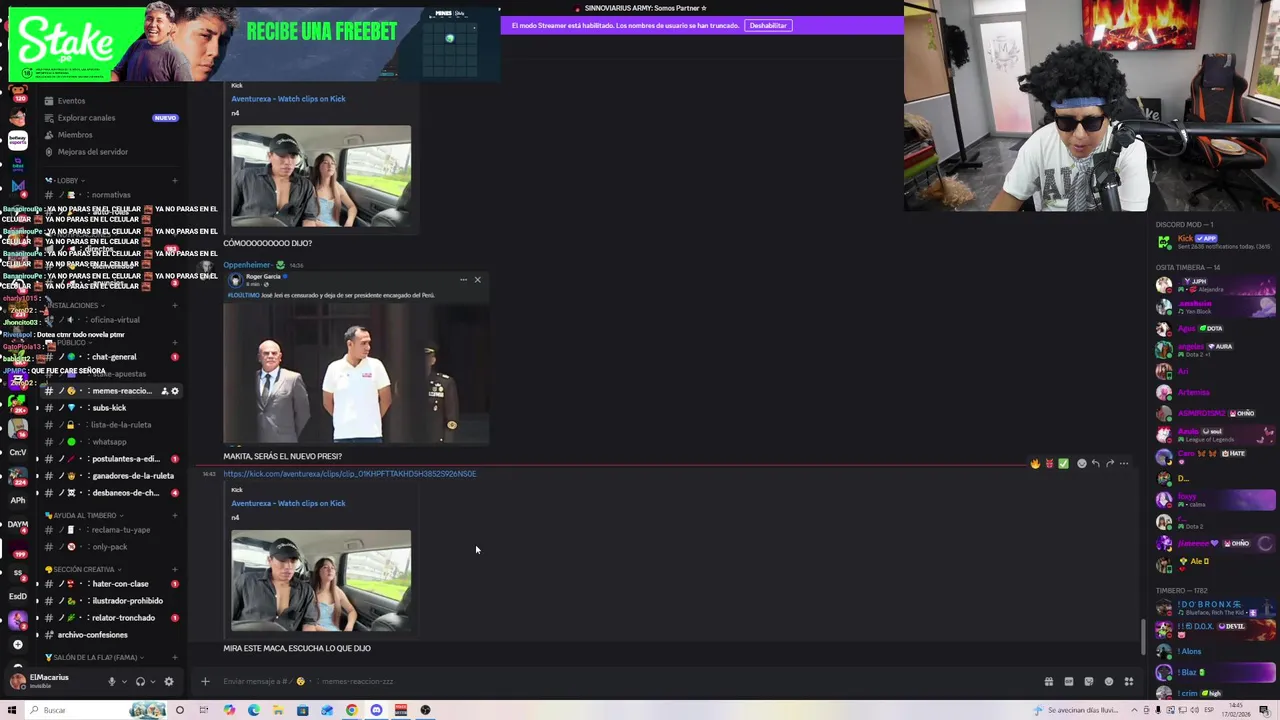The width and height of the screenshot is (1280, 720).
Task: Open attachment plus button in message bar
Action: pyautogui.click(x=205, y=682)
